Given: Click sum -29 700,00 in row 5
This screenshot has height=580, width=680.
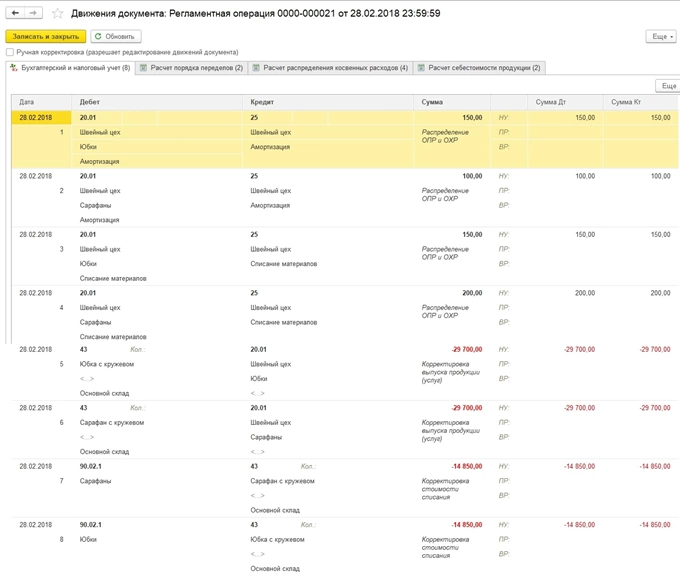Looking at the screenshot, I should [467, 350].
